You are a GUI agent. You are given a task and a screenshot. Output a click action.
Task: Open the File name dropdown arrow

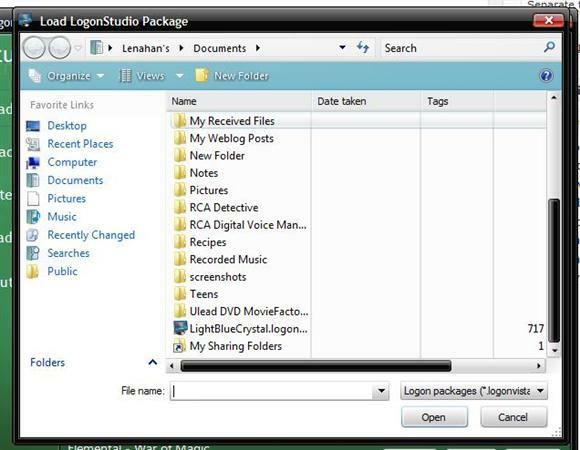[x=381, y=391]
